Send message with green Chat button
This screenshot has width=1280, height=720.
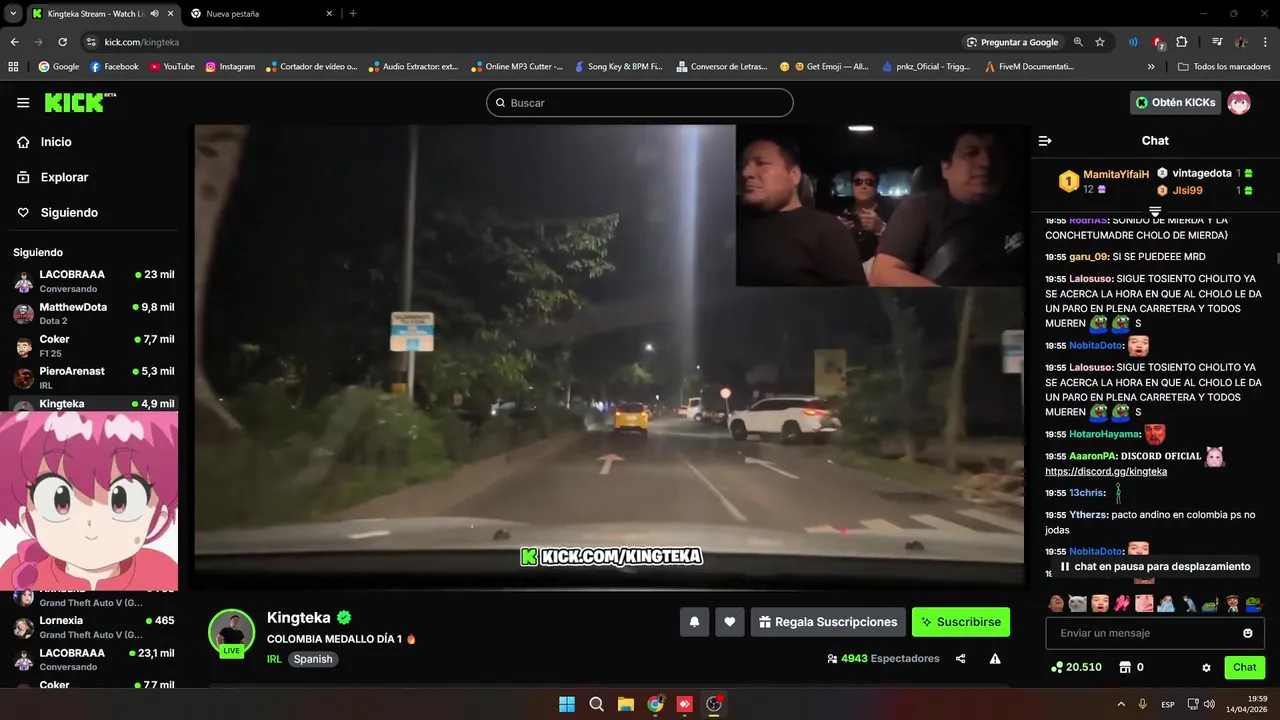pos(1244,667)
